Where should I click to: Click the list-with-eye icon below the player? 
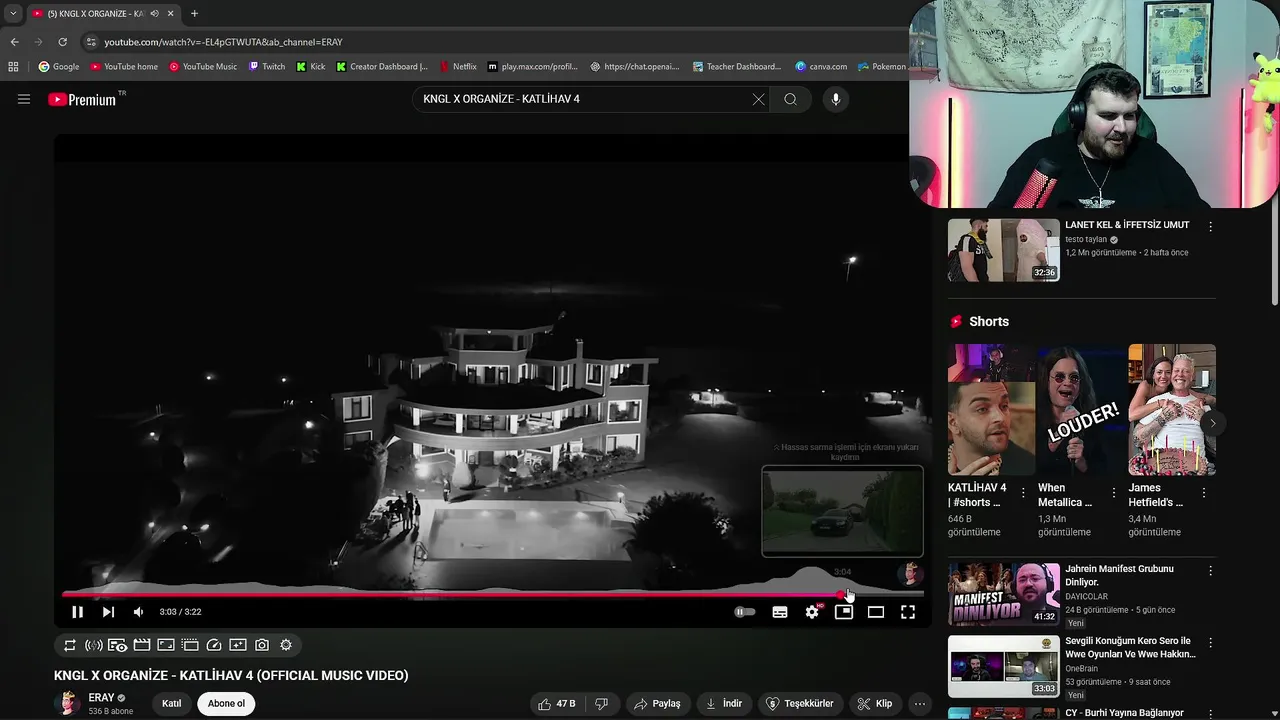click(118, 645)
